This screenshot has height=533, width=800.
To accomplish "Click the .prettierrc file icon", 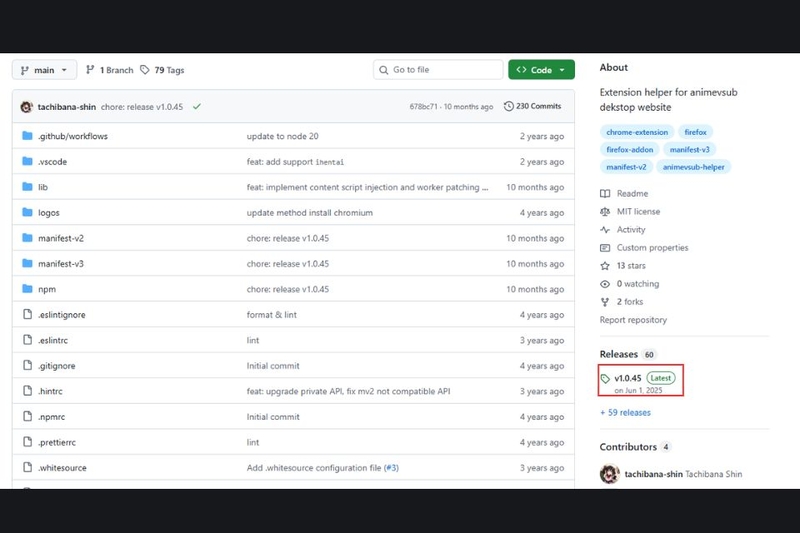I will click(28, 442).
